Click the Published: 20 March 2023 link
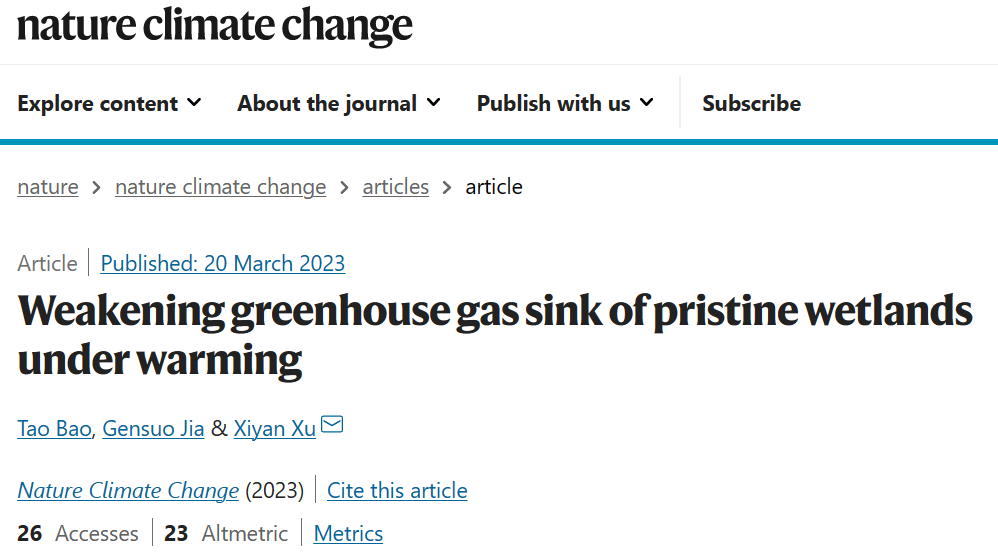This screenshot has height=557, width=998. [223, 264]
